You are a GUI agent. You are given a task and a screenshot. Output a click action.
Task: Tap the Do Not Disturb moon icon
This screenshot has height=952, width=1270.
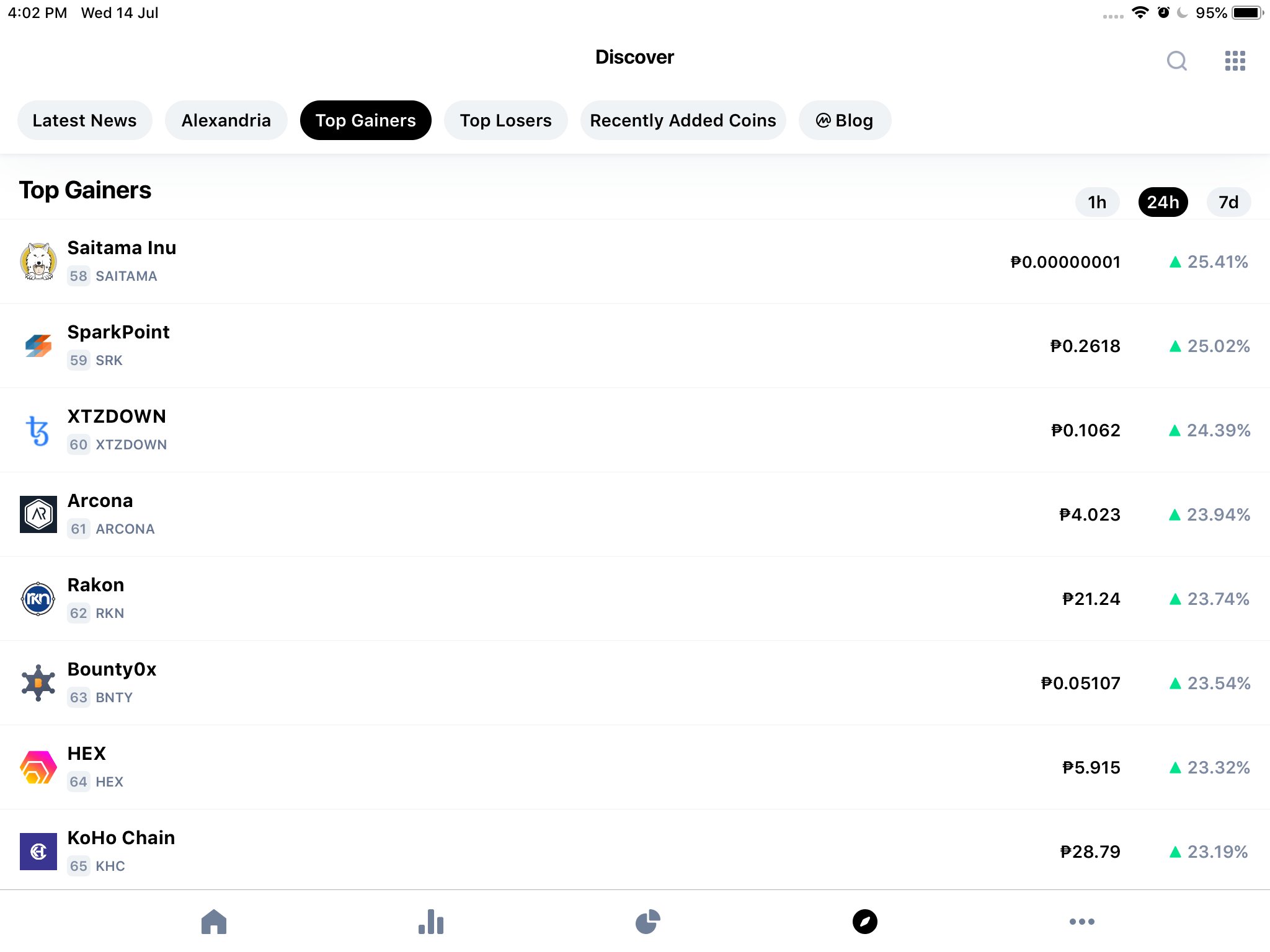[1183, 12]
